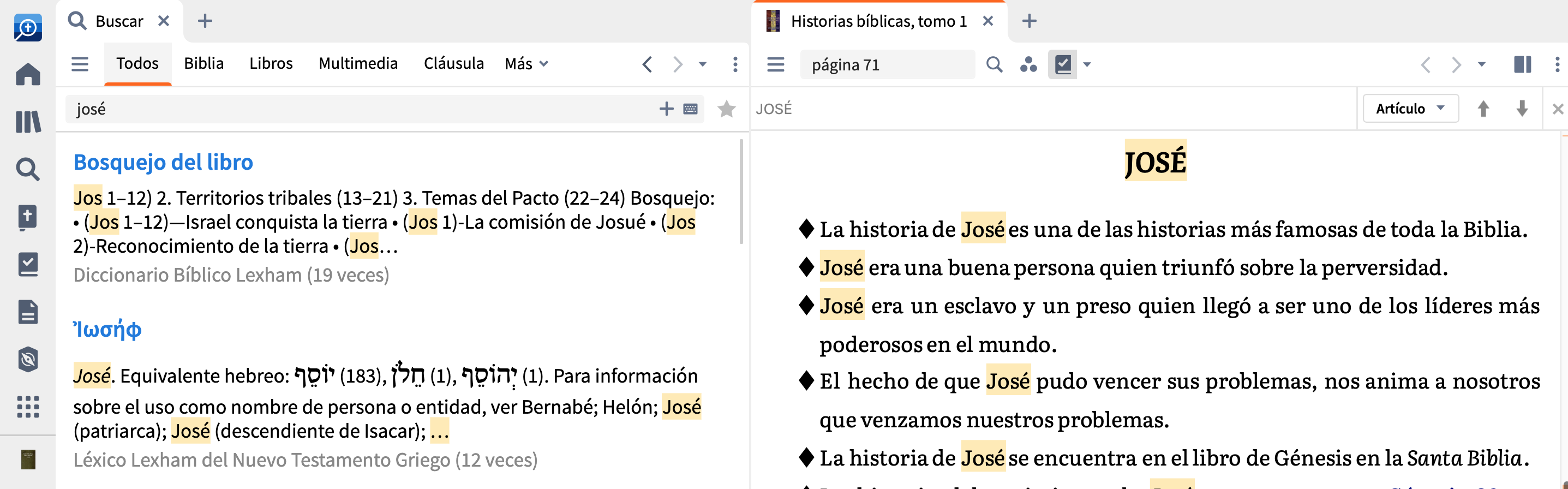Switch to the Buscar panel tab
Viewport: 1568px width, 489px height.
point(119,21)
